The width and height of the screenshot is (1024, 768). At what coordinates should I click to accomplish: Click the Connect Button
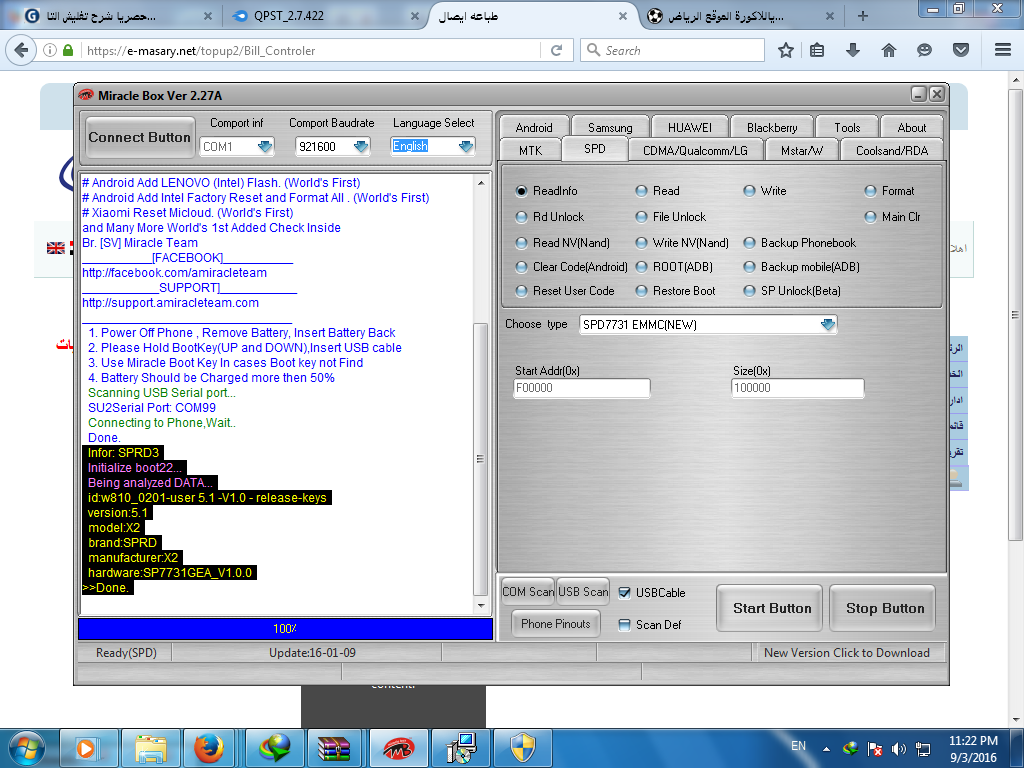pos(140,137)
